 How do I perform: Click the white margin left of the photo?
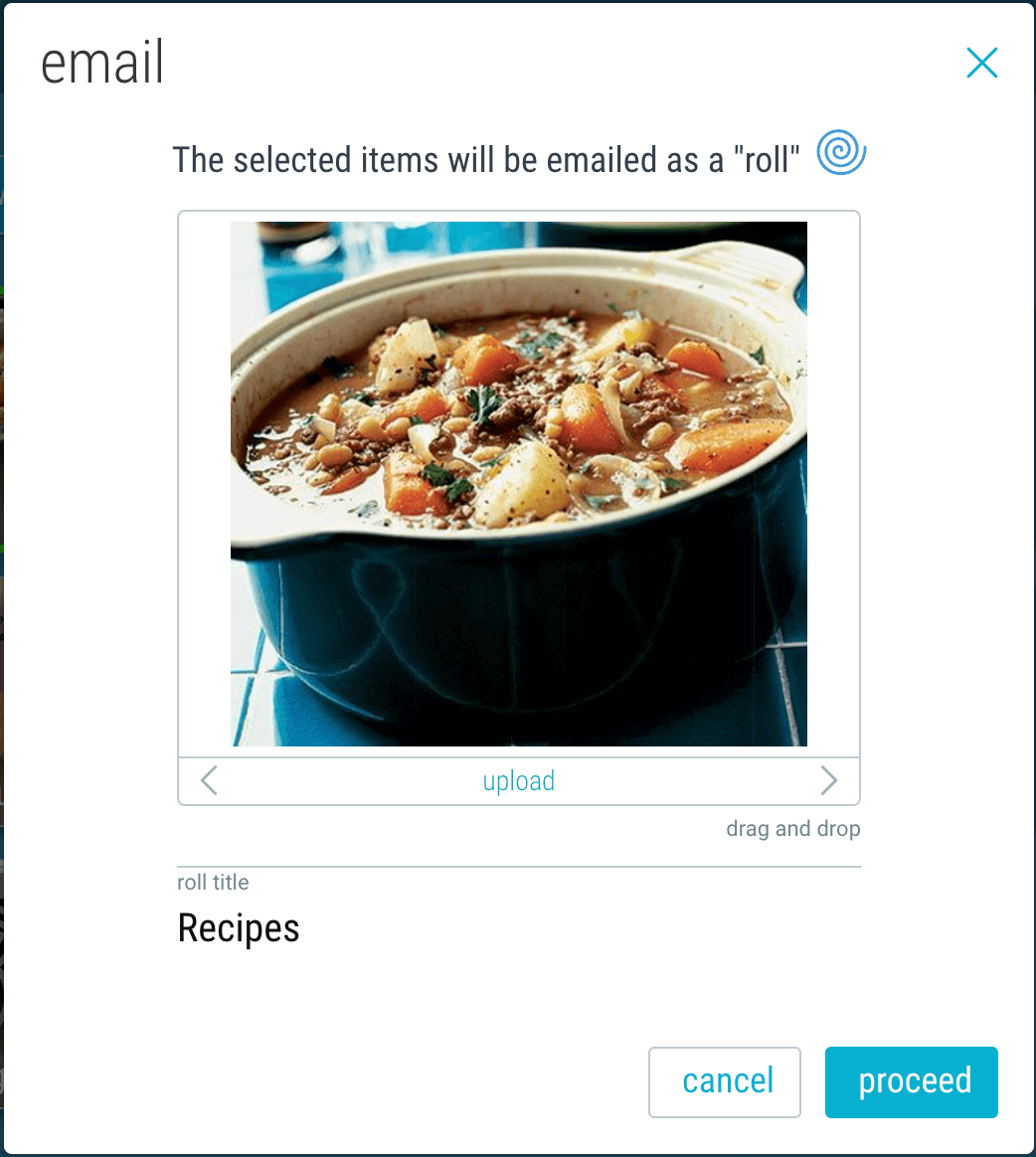205,484
